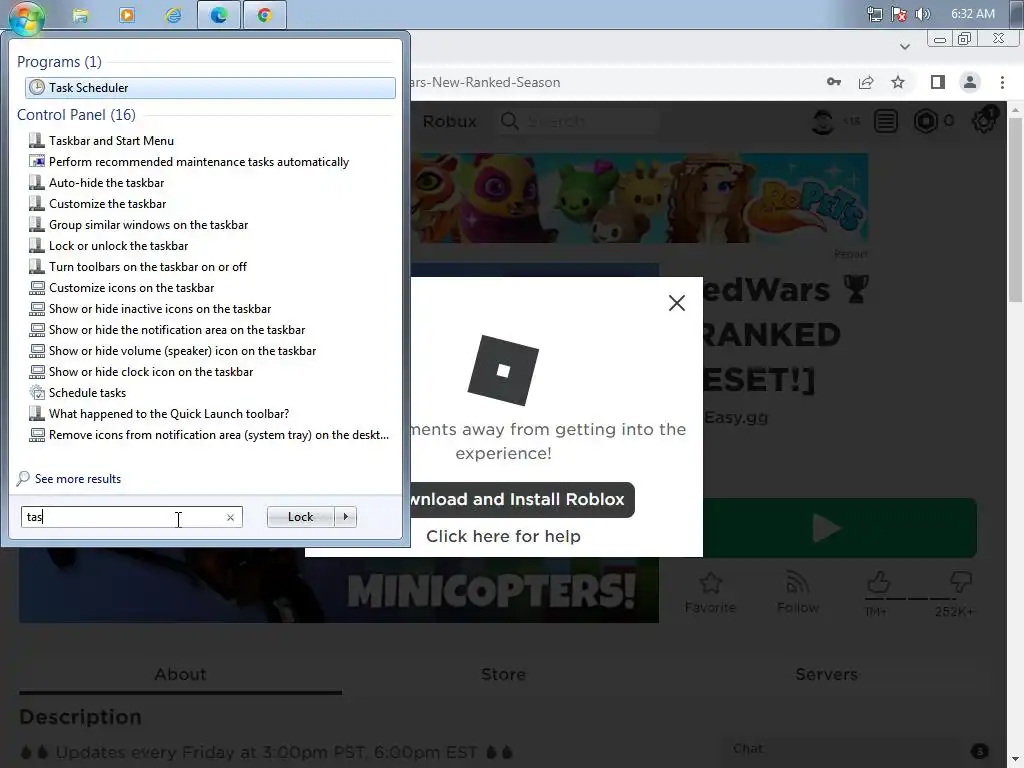The height and width of the screenshot is (768, 1024).
Task: Toggle Chrome's side panel icon
Action: tap(938, 82)
